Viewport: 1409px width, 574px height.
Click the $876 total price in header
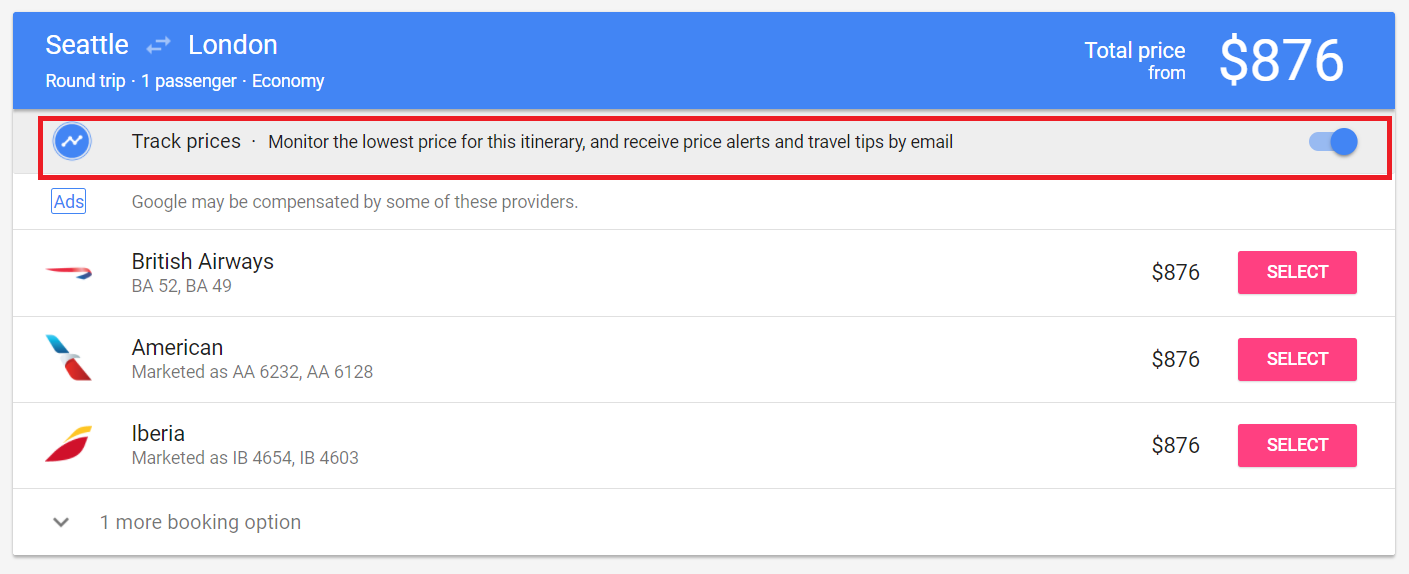point(1281,60)
